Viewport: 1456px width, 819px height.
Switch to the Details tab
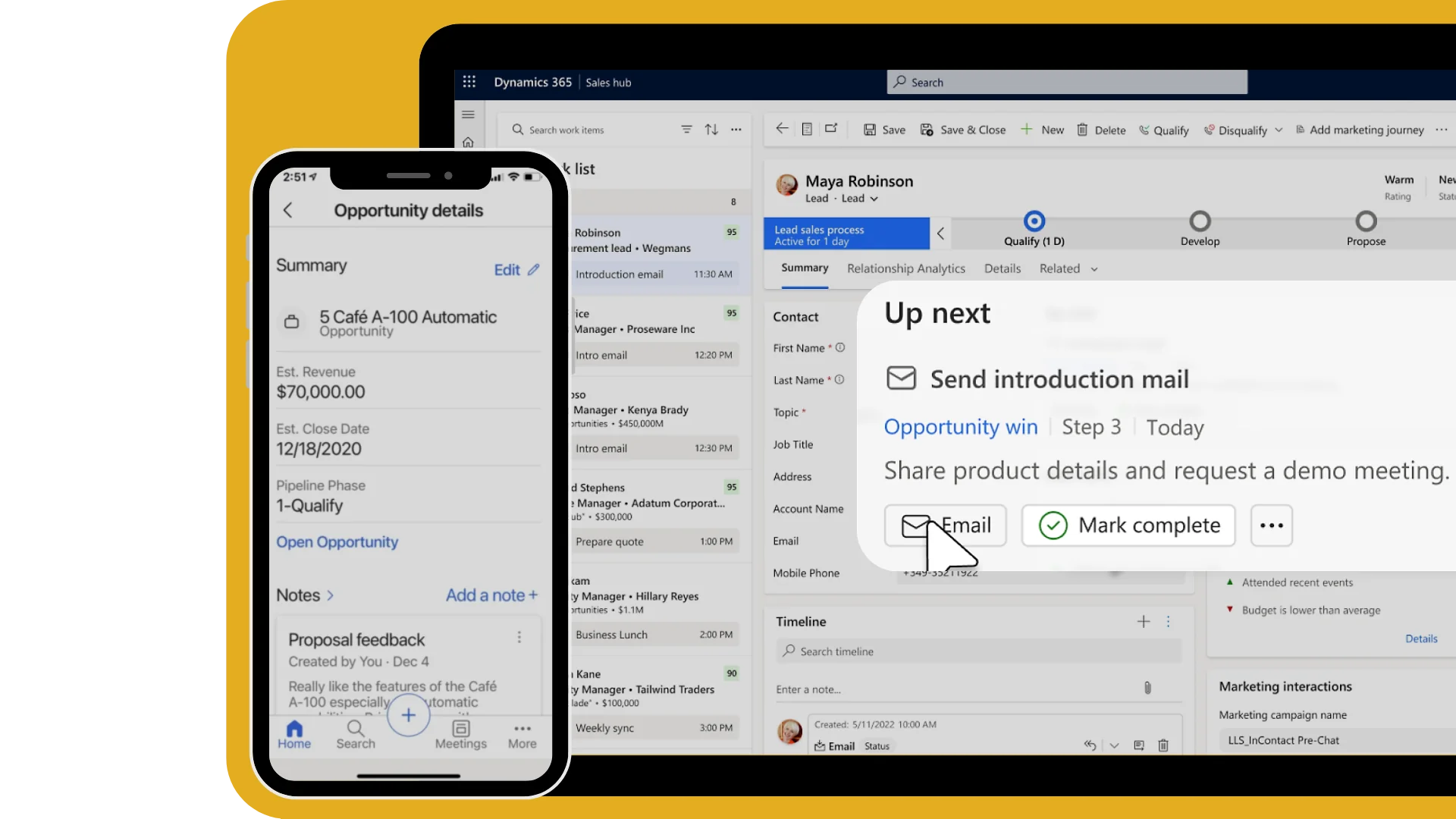[x=1003, y=268]
